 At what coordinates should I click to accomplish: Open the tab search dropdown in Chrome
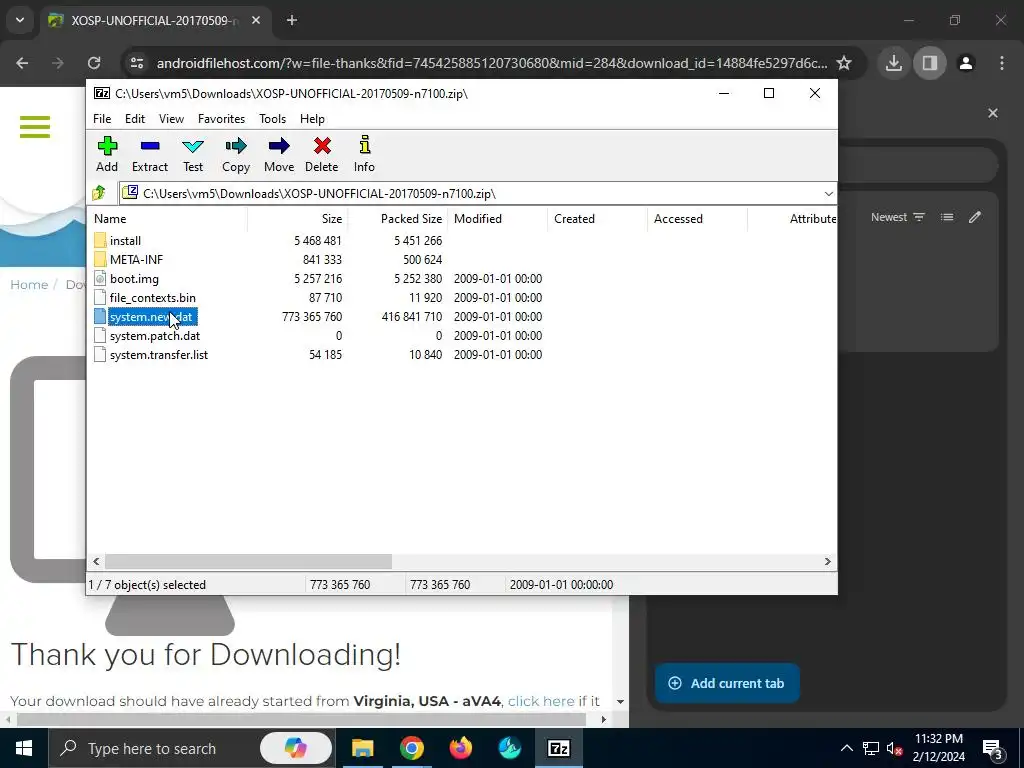tap(20, 20)
